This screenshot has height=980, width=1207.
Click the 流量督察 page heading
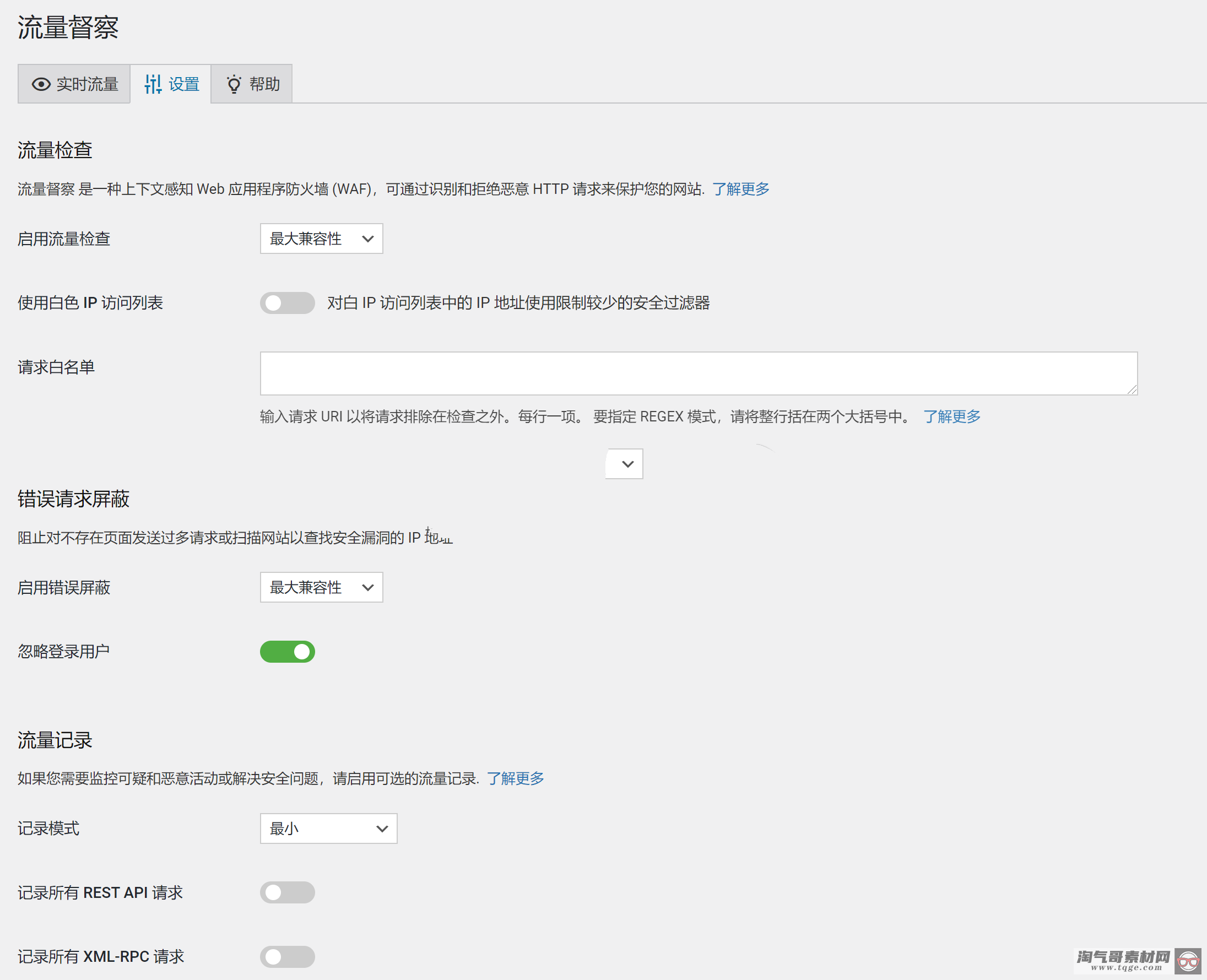coord(68,28)
